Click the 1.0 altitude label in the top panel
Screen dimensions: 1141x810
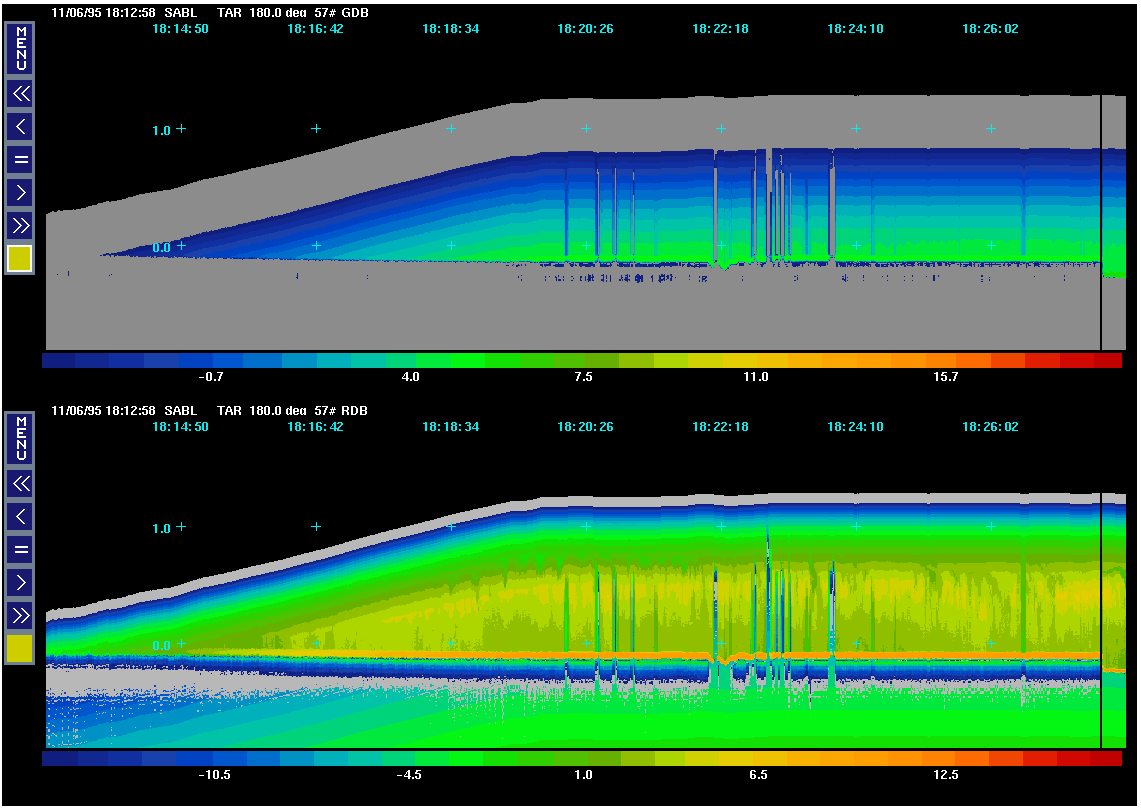coord(161,130)
